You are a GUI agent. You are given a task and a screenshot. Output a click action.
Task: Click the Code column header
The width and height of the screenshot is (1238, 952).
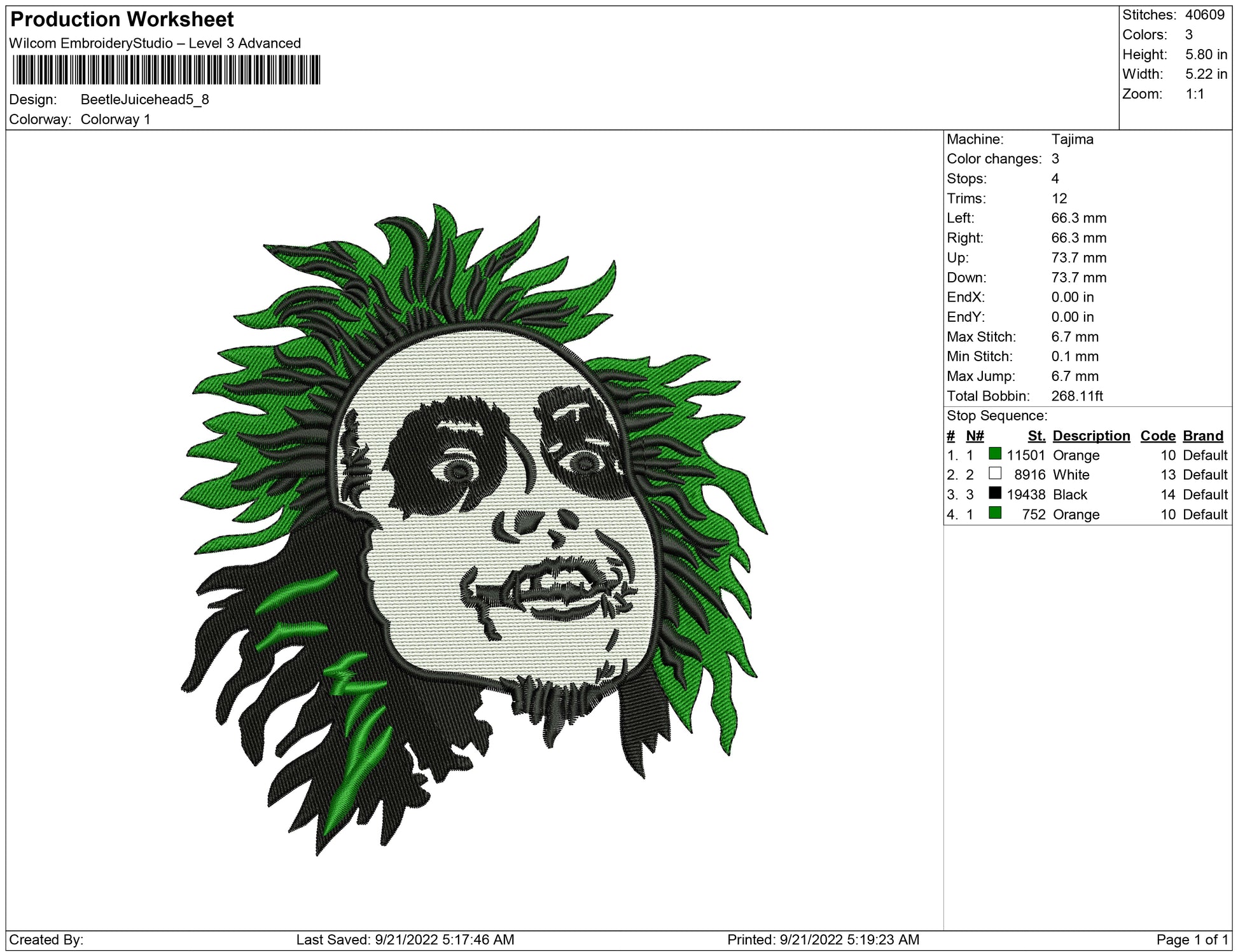1157,436
